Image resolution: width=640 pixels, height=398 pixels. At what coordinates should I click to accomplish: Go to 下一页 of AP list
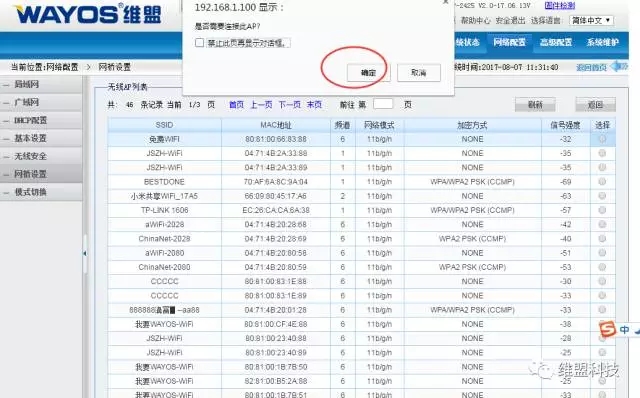(x=289, y=105)
